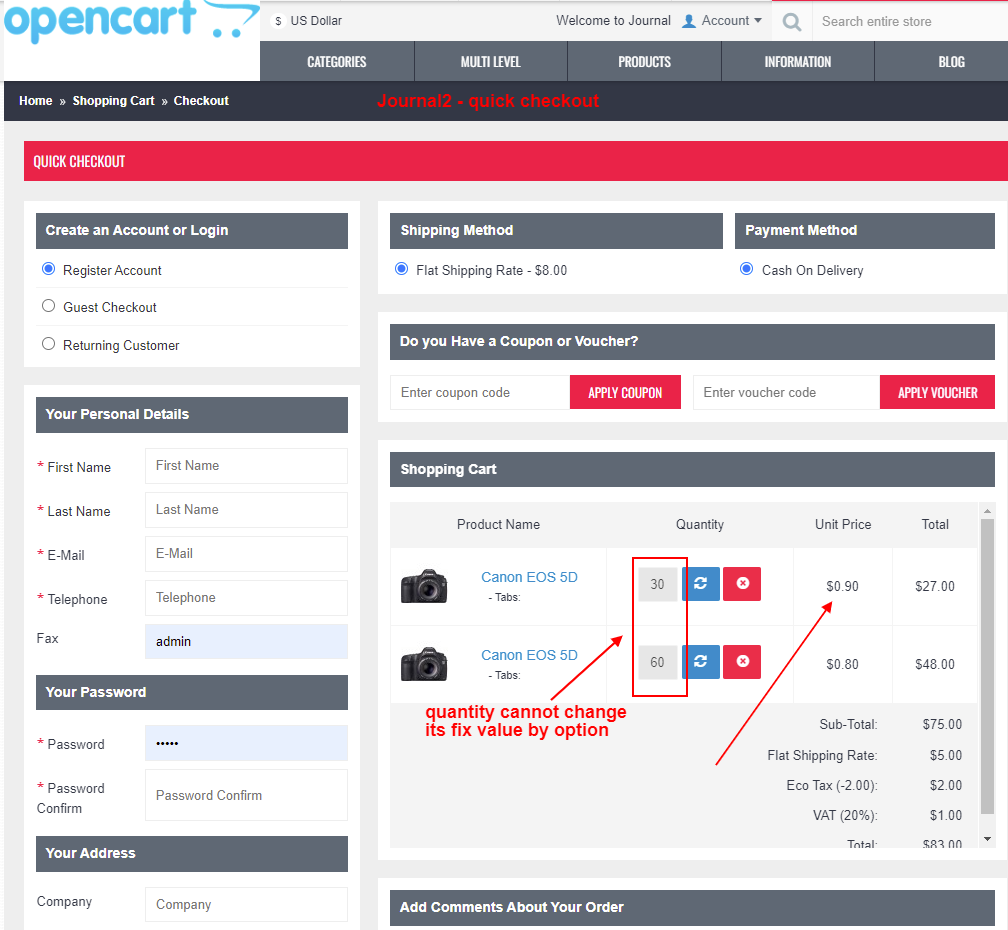1008x930 pixels.
Task: Select Cash On Delivery payment method
Action: click(745, 267)
